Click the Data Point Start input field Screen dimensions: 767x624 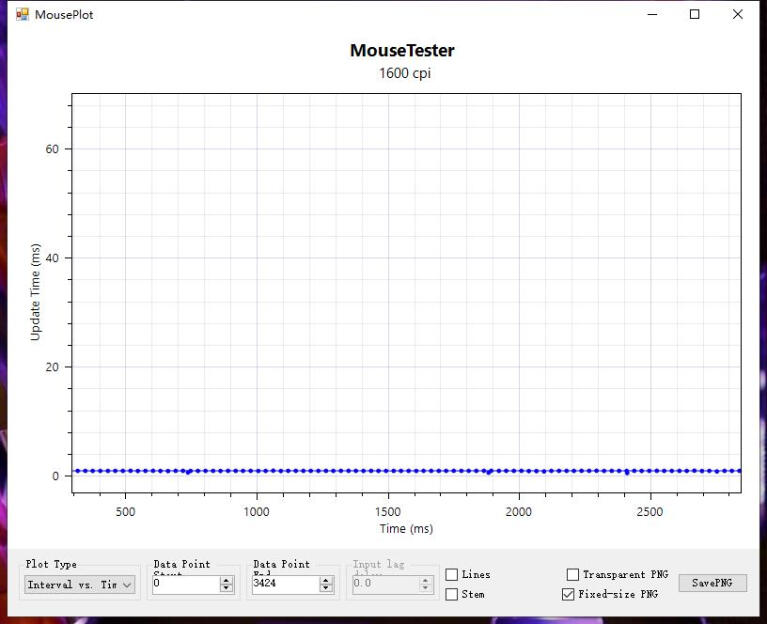click(186, 584)
